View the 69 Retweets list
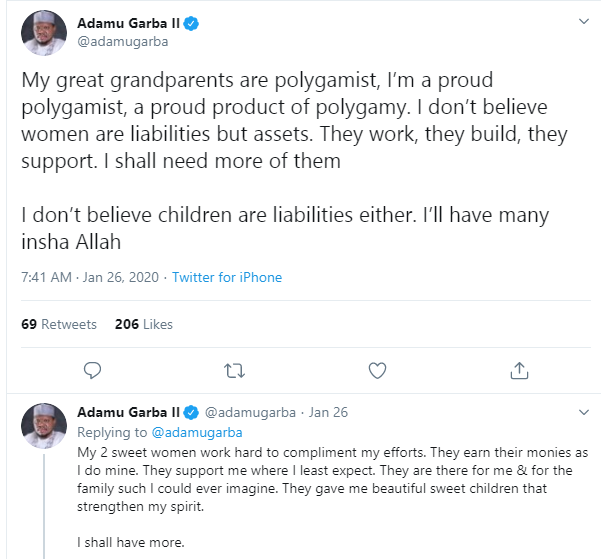Image resolution: width=601 pixels, height=559 pixels. coord(59,324)
